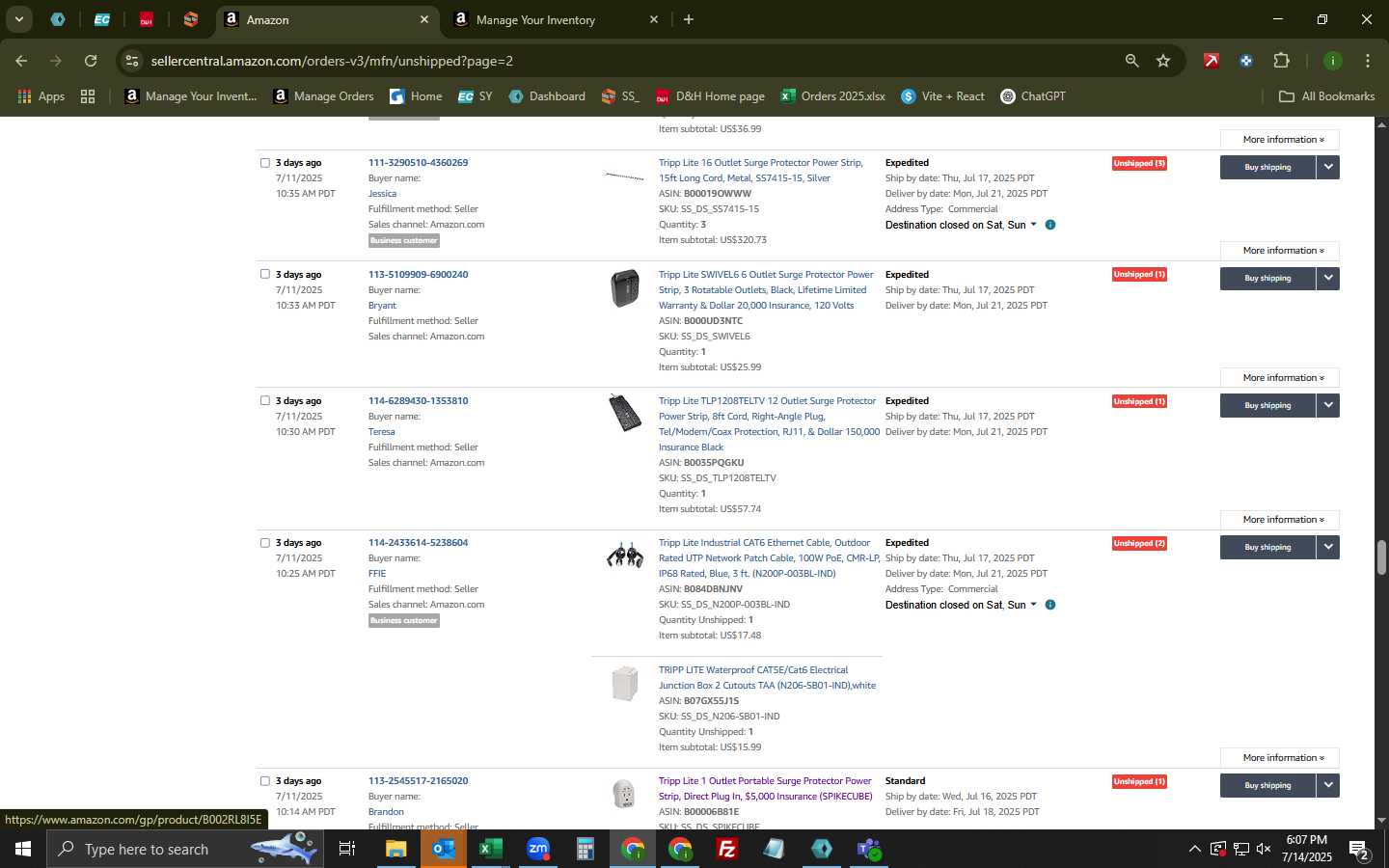This screenshot has height=868, width=1389.
Task: Switch to the Manage Your Inventory tab
Action: (x=556, y=19)
